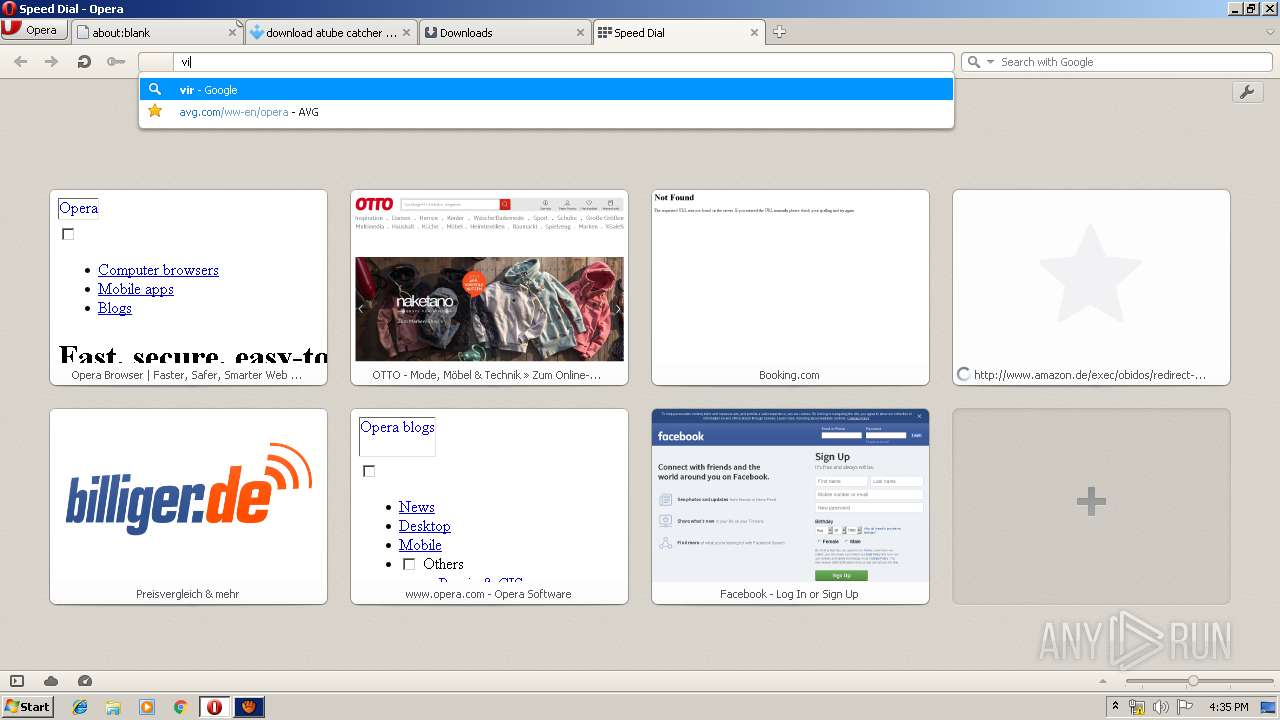Open the Opera Browser speed dial thumbnail
The width and height of the screenshot is (1280, 720).
point(188,287)
